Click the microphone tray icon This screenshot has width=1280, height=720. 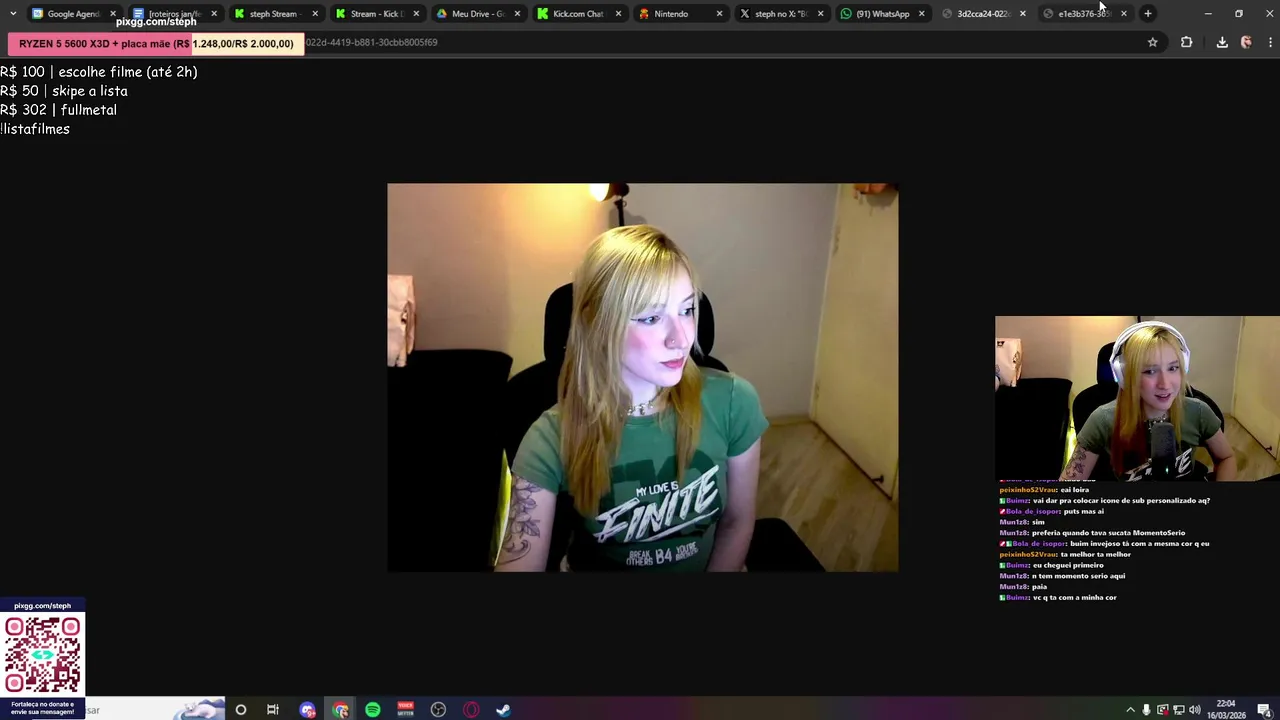[x=1146, y=710]
